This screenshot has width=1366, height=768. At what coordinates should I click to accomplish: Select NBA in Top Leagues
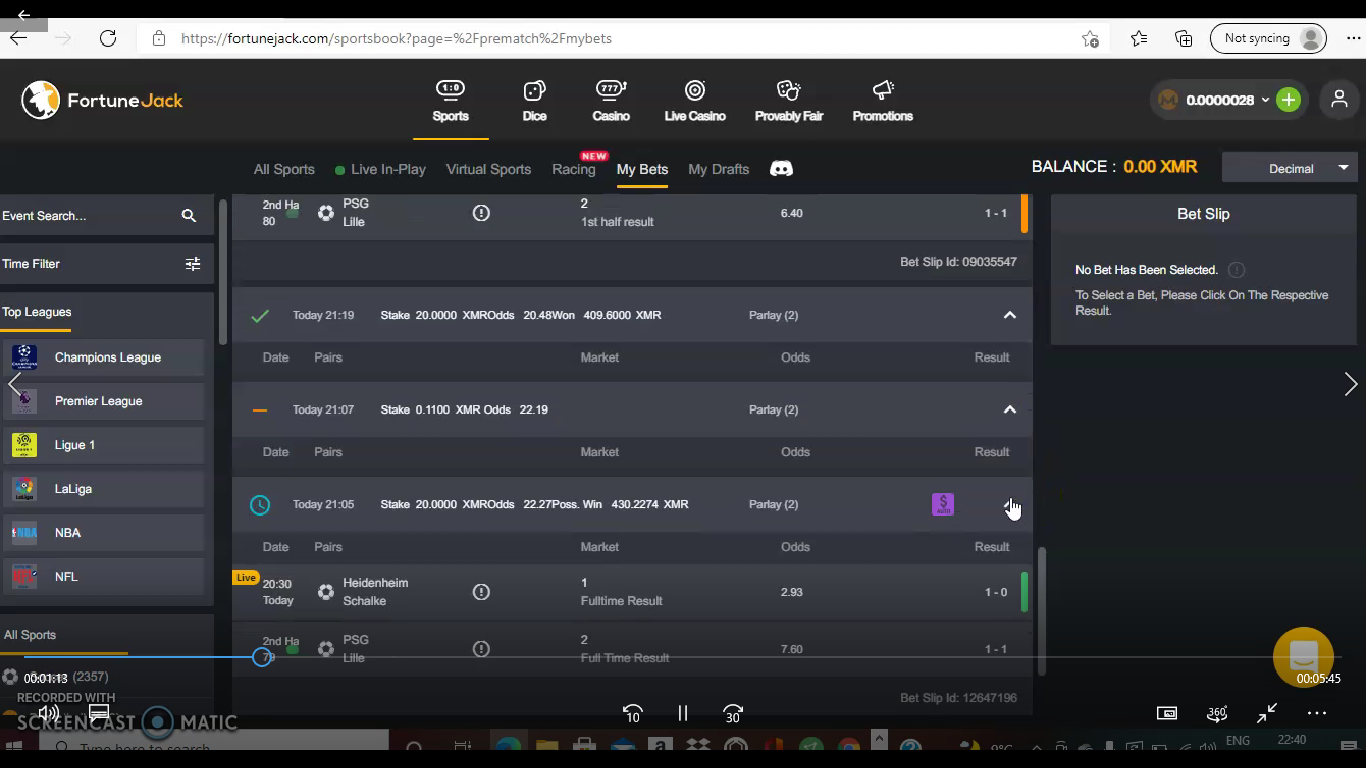68,533
